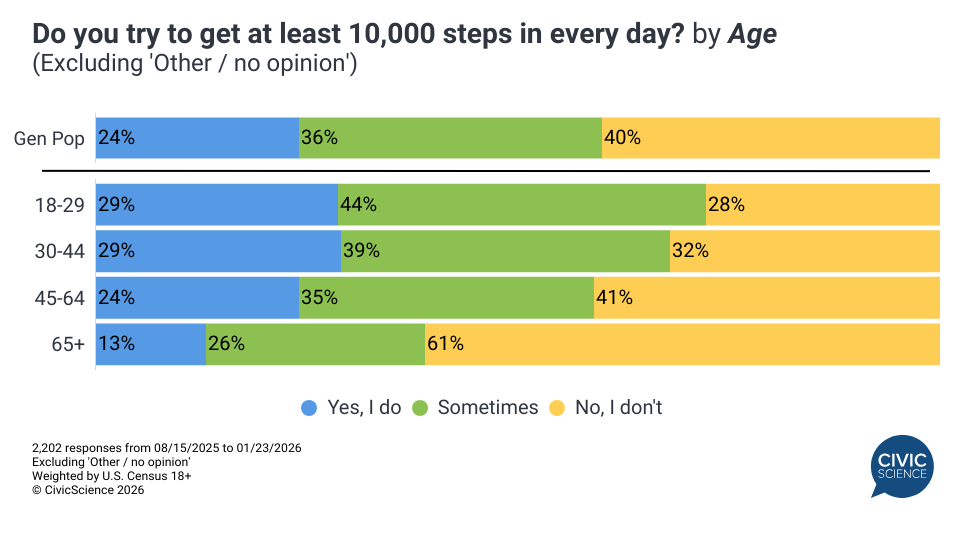966x536 pixels.
Task: Click the CivicScience logo badge
Action: tap(902, 466)
